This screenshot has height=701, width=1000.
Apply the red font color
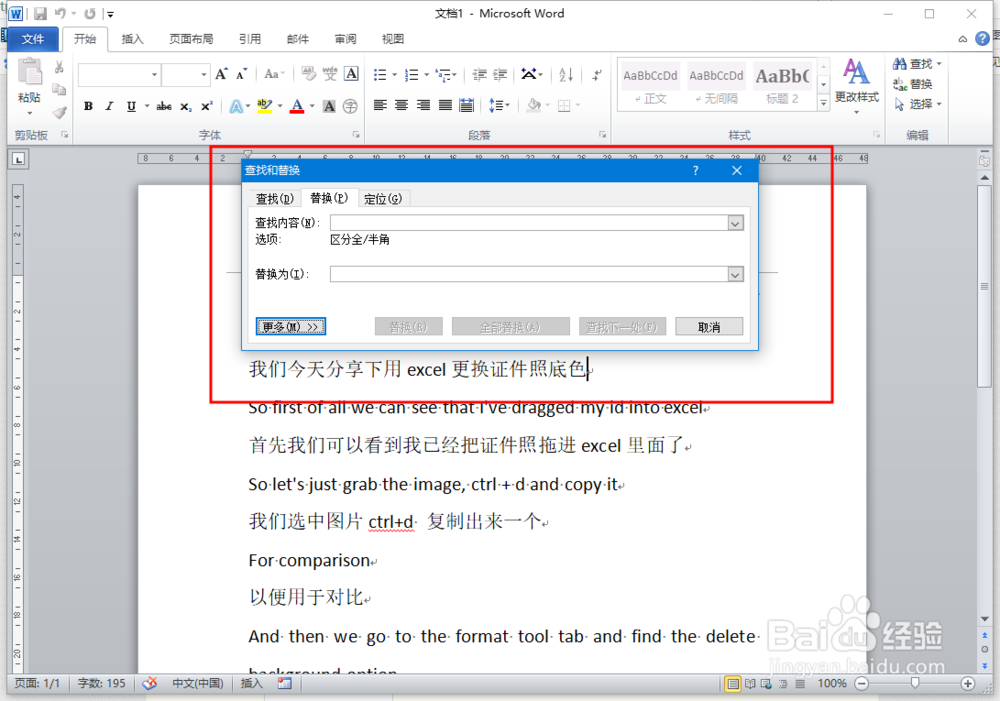point(297,106)
